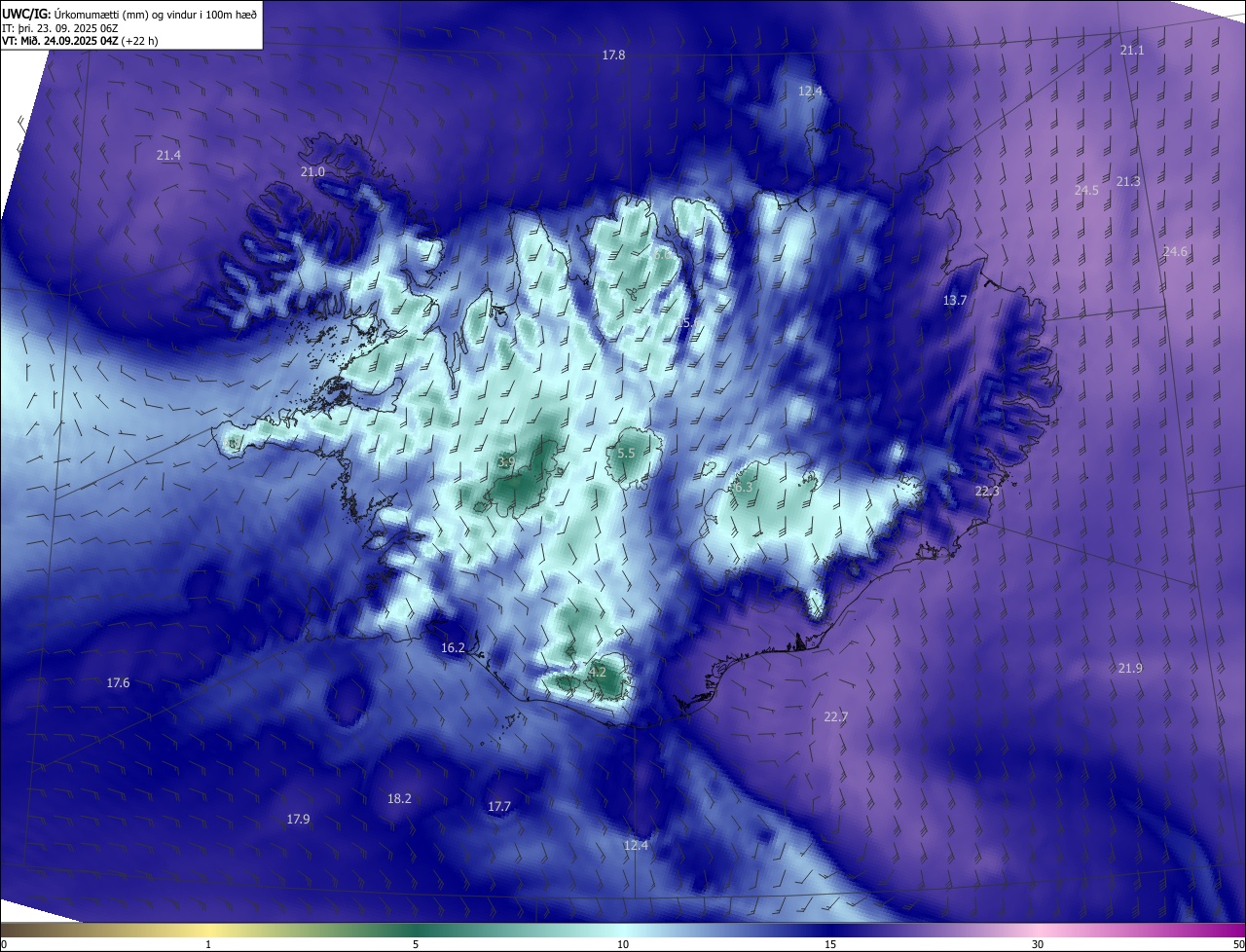The width and height of the screenshot is (1246, 952).
Task: Click the 13.7 value label
Action: tap(955, 301)
